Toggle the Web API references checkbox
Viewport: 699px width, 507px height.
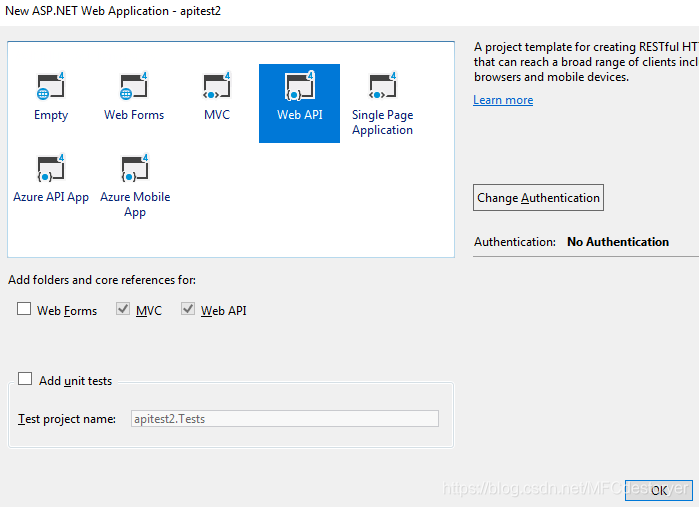[x=188, y=309]
